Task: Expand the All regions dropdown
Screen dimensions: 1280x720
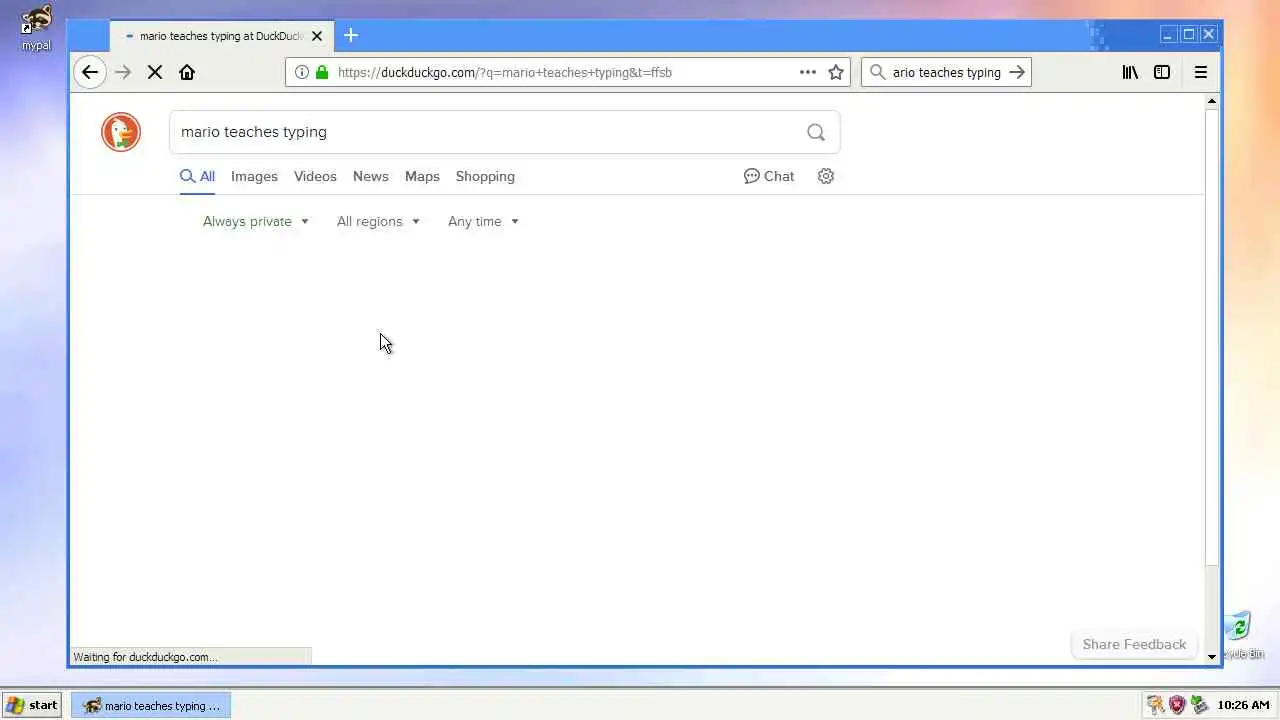Action: pyautogui.click(x=378, y=221)
